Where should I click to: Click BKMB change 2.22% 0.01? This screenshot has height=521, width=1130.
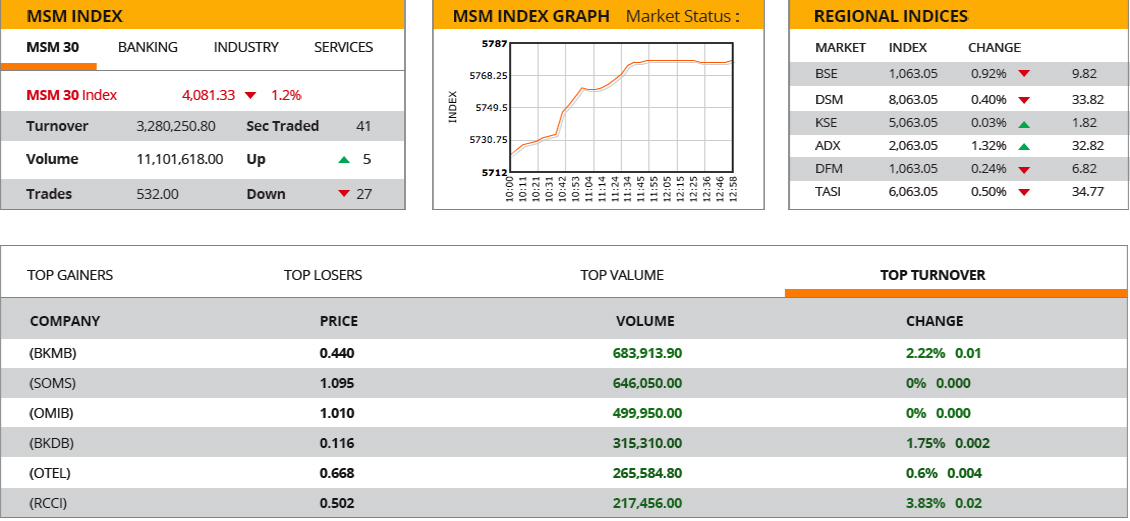coord(943,353)
